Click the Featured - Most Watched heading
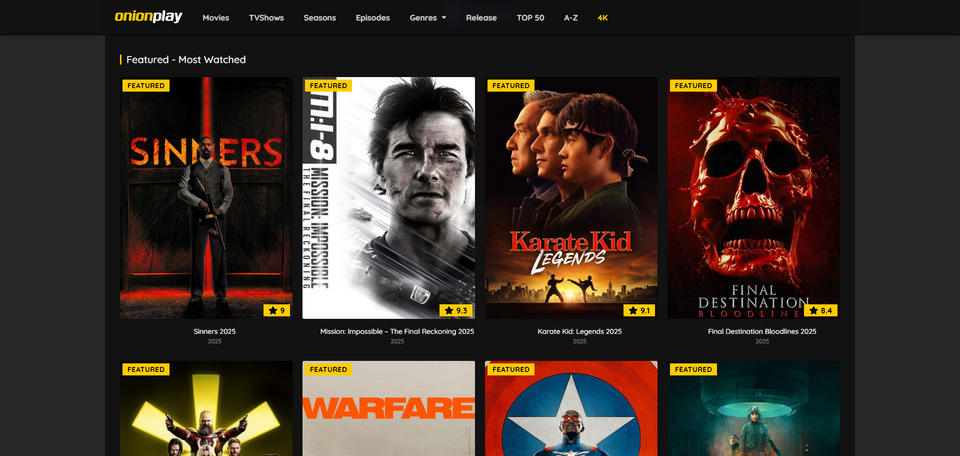 point(186,59)
